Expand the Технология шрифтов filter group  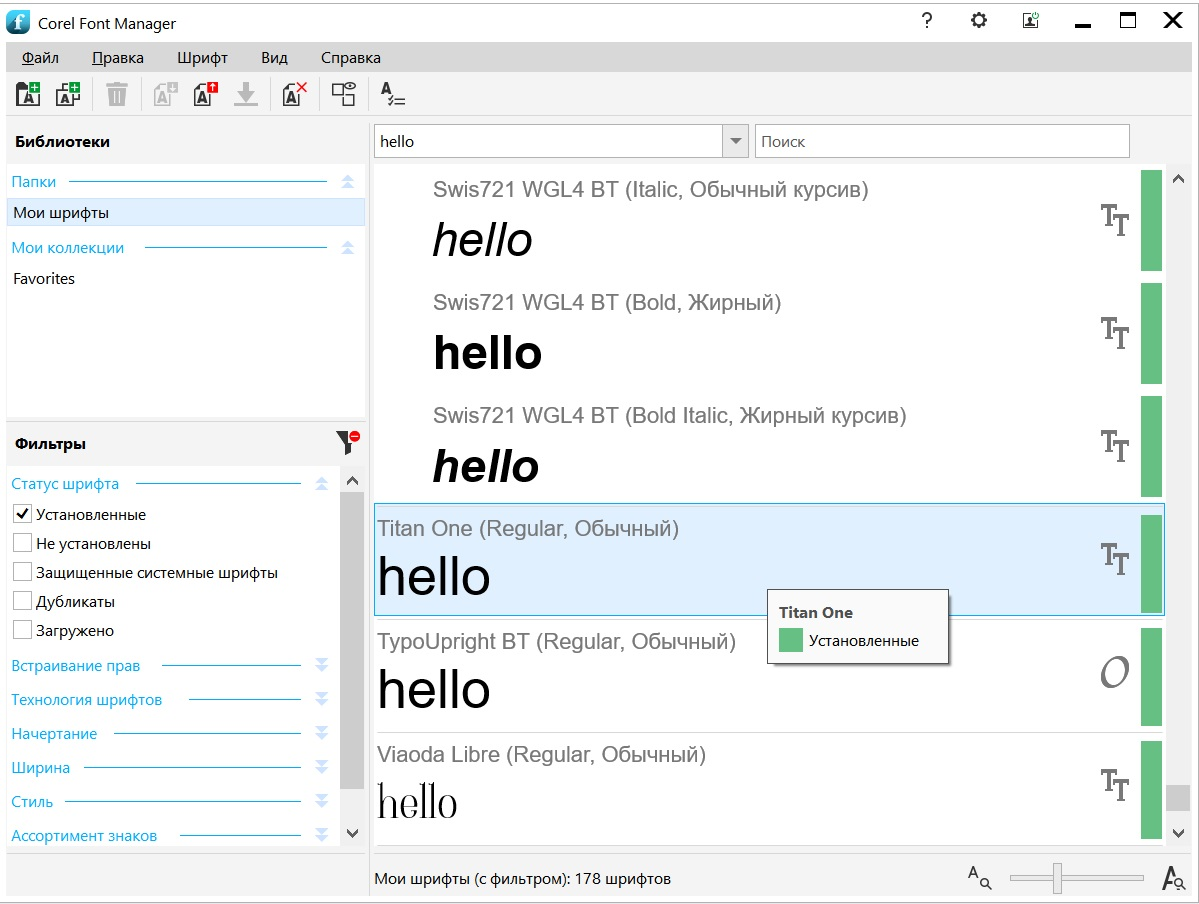321,699
